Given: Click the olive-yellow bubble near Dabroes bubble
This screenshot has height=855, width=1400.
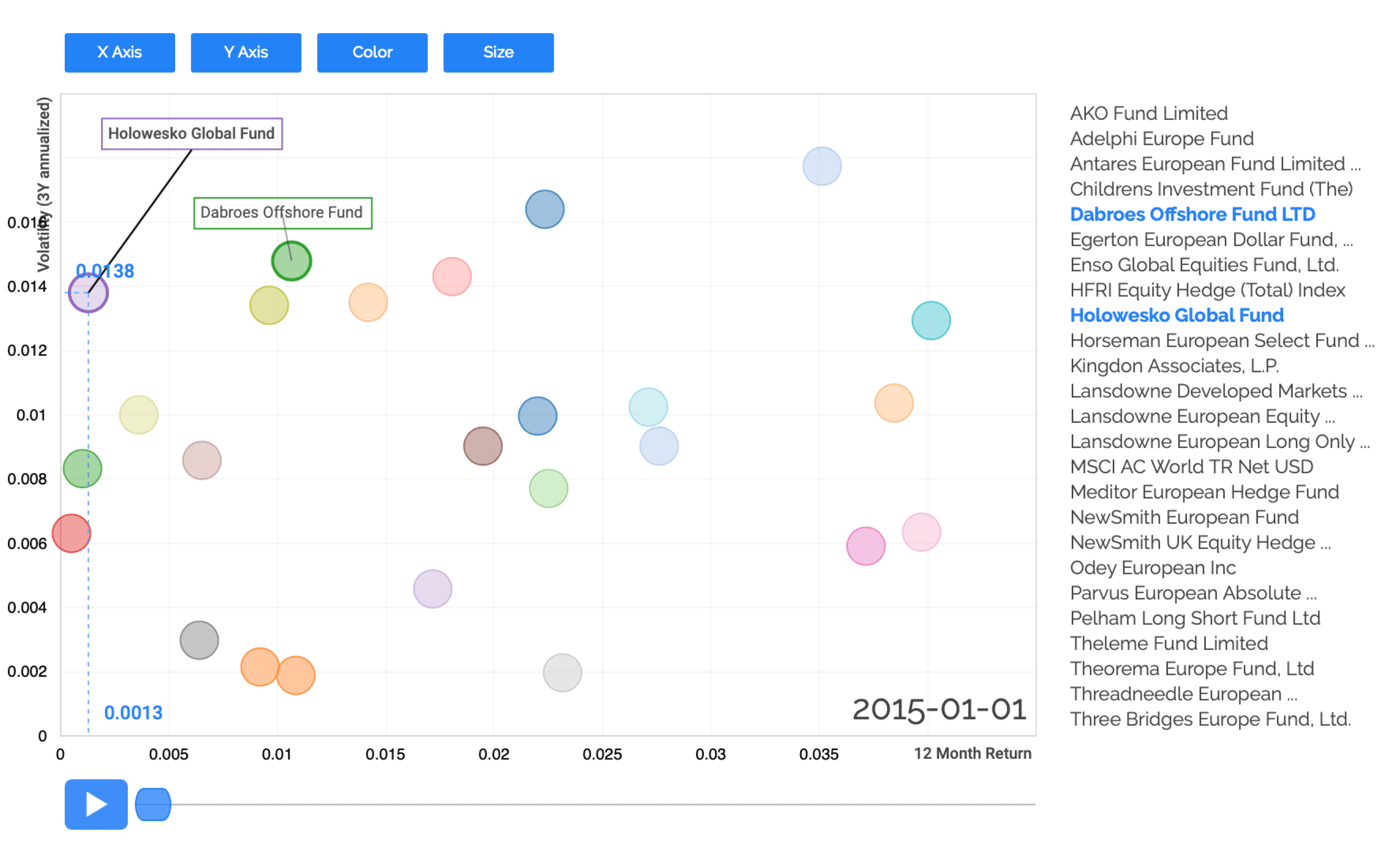Looking at the screenshot, I should (269, 305).
